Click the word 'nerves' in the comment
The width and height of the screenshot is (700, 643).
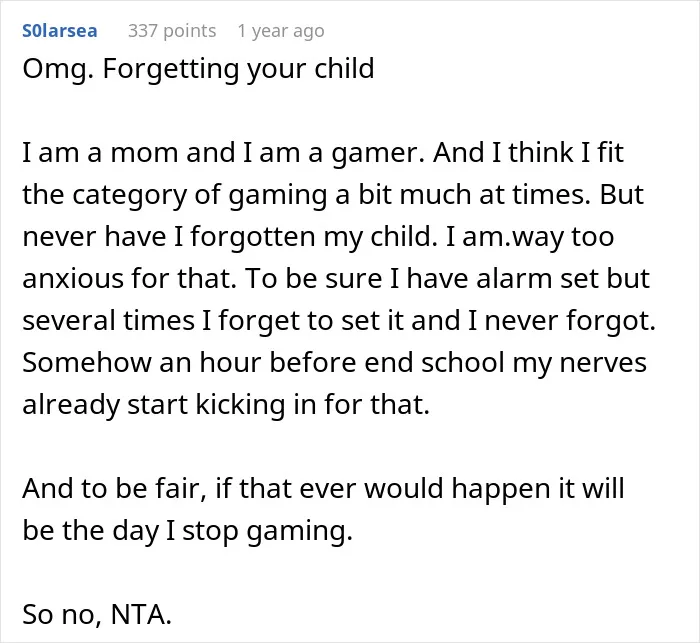tap(603, 363)
